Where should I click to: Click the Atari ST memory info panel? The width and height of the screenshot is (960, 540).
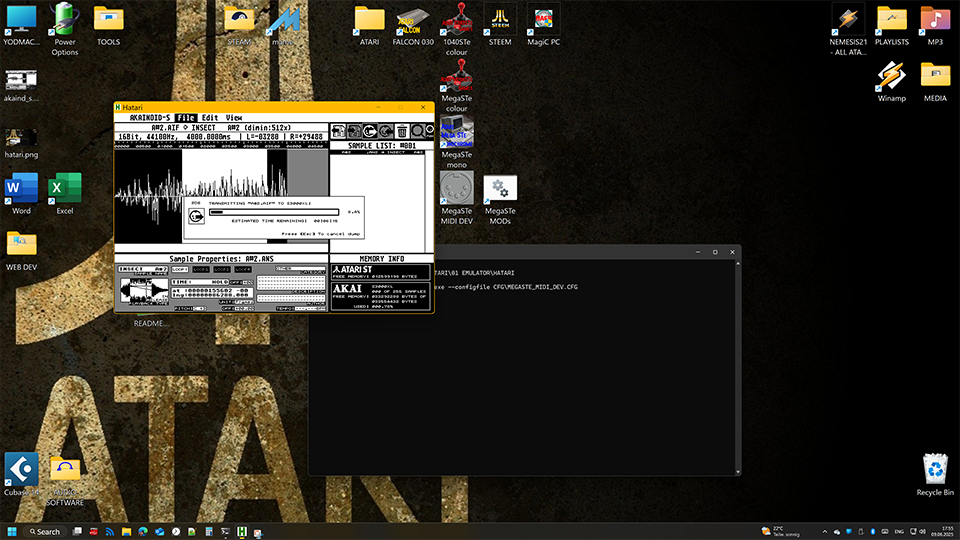(381, 272)
